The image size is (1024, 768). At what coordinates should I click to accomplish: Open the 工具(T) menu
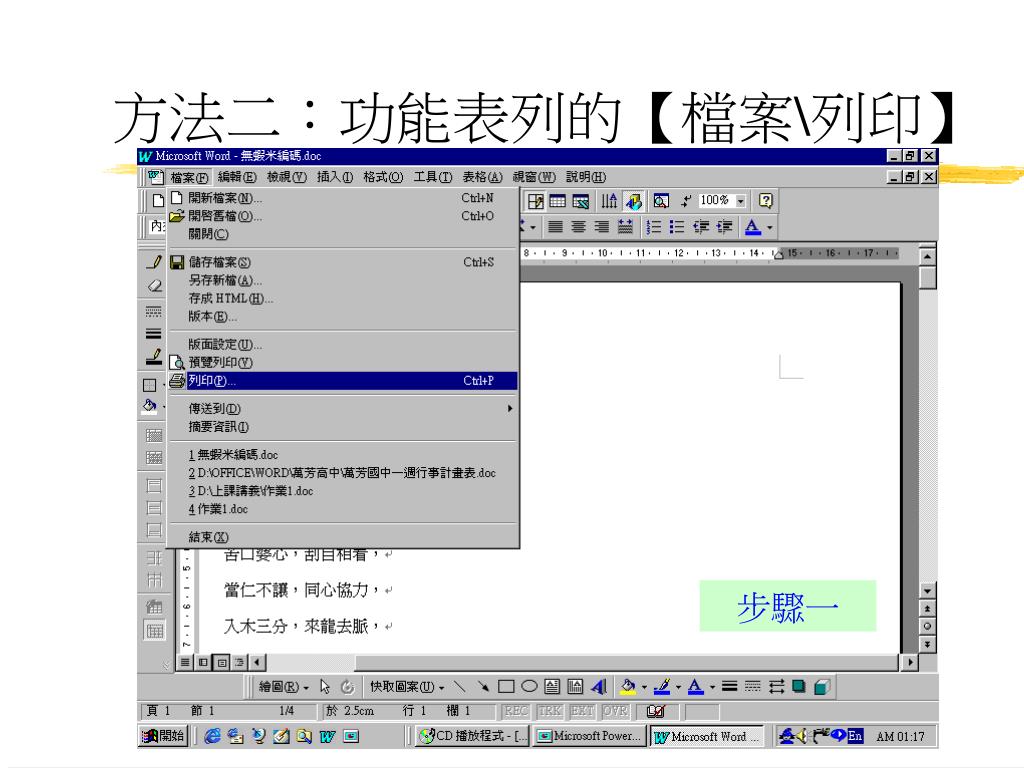(x=433, y=177)
